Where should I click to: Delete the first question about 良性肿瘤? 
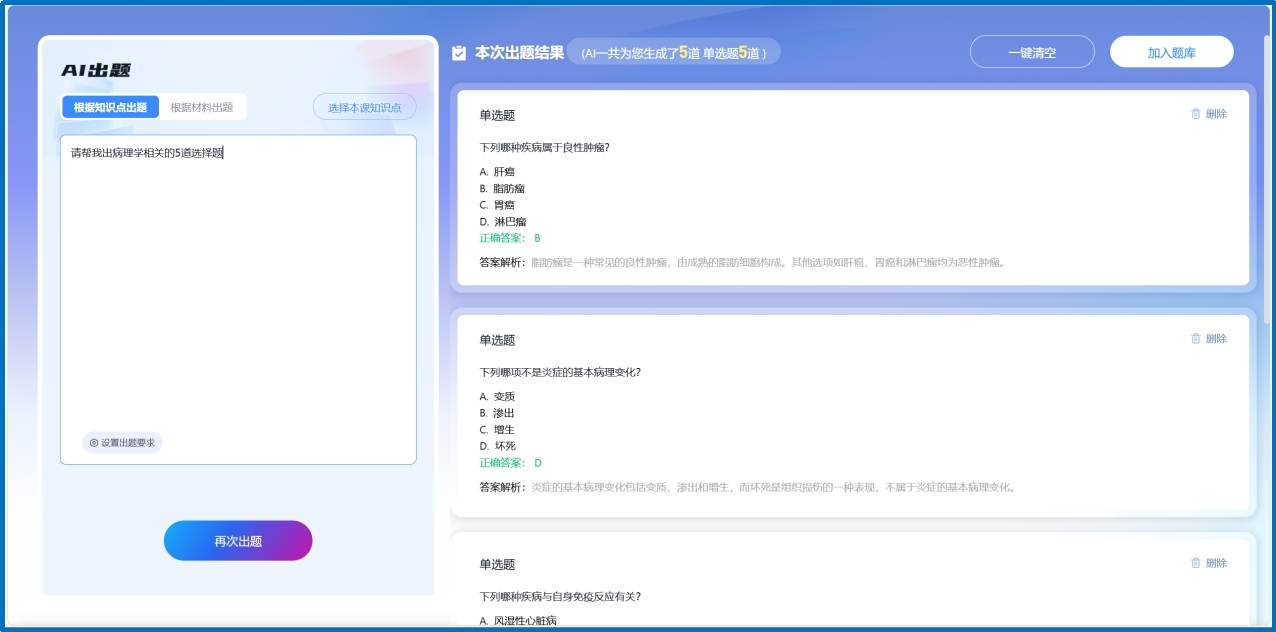tap(1208, 114)
